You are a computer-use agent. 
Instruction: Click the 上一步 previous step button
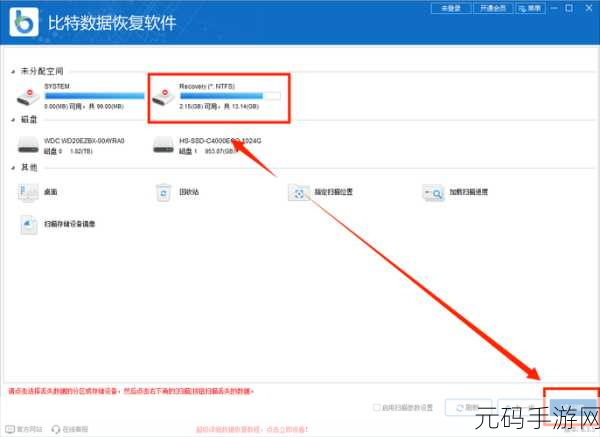coord(520,408)
